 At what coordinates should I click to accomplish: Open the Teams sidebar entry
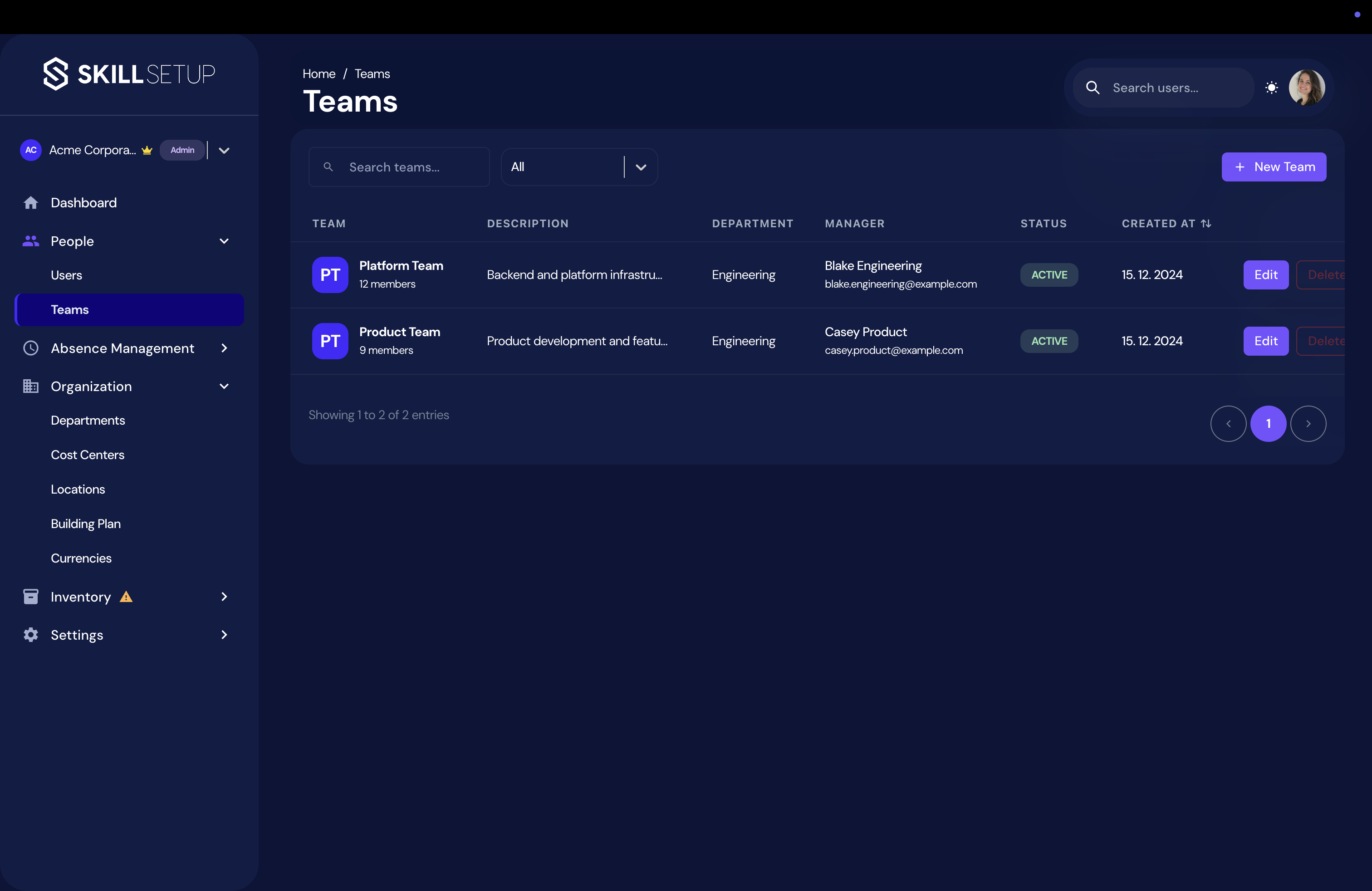coord(69,309)
